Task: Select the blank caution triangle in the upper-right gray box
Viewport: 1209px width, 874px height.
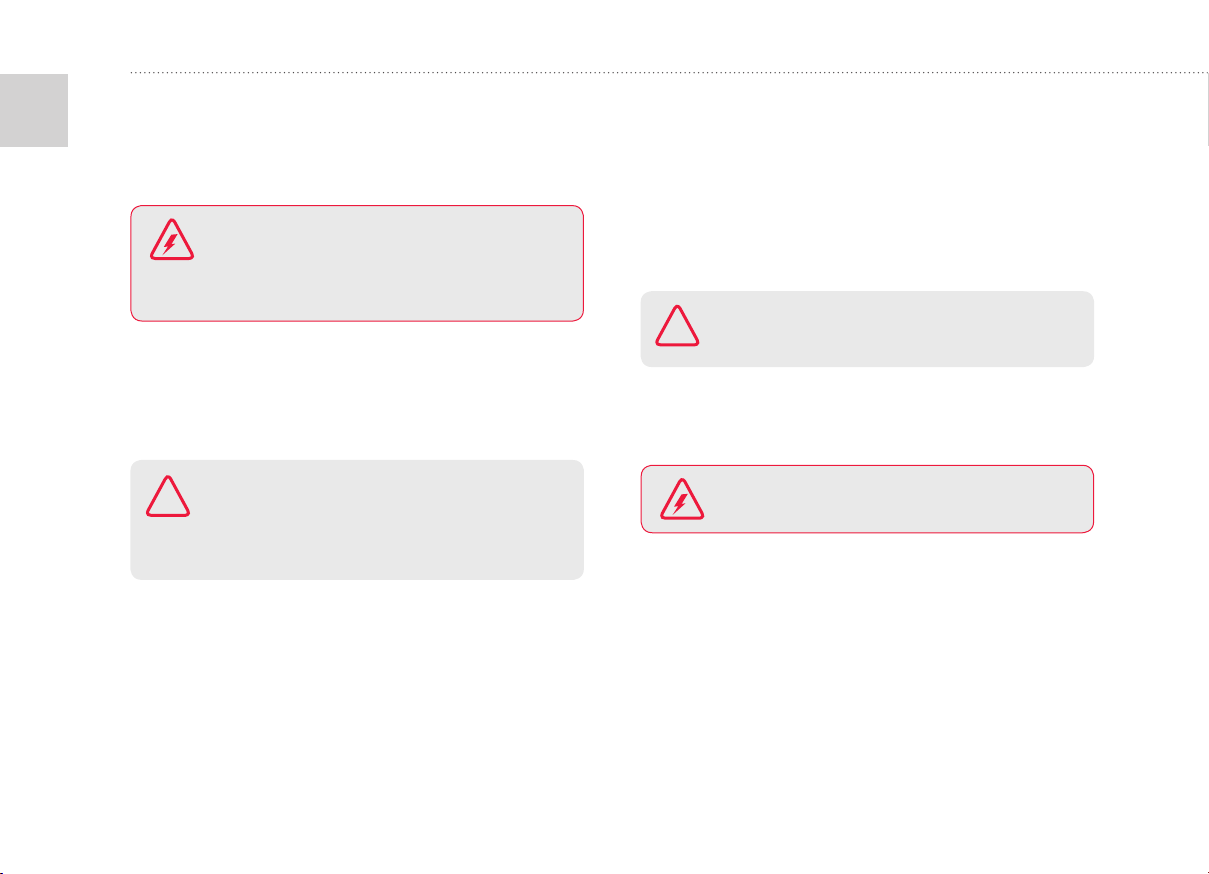Action: [x=678, y=326]
